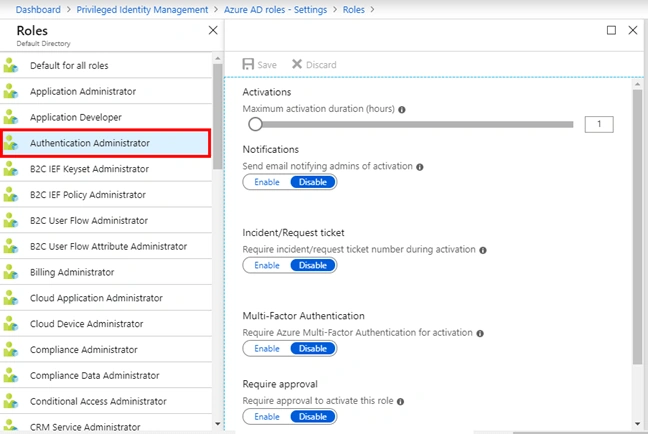Open Roles breadcrumb link
This screenshot has width=648, height=434.
(x=354, y=10)
